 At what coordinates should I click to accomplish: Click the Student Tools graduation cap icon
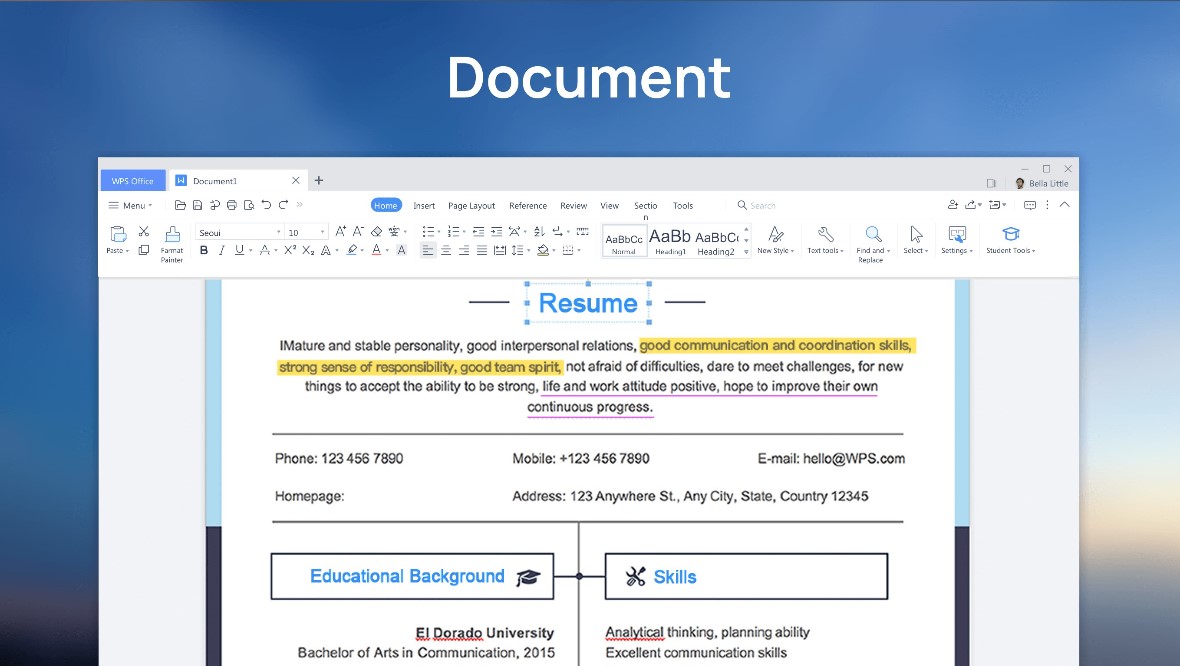1011,235
